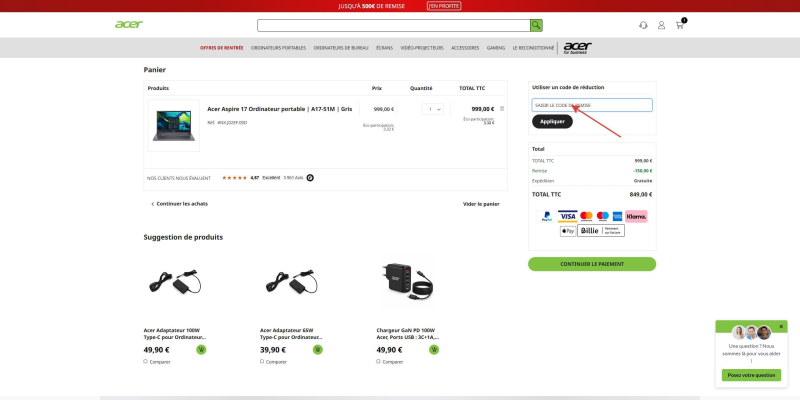
Task: Delete the Acer Aspire 17 item with the trash icon
Action: [x=502, y=109]
